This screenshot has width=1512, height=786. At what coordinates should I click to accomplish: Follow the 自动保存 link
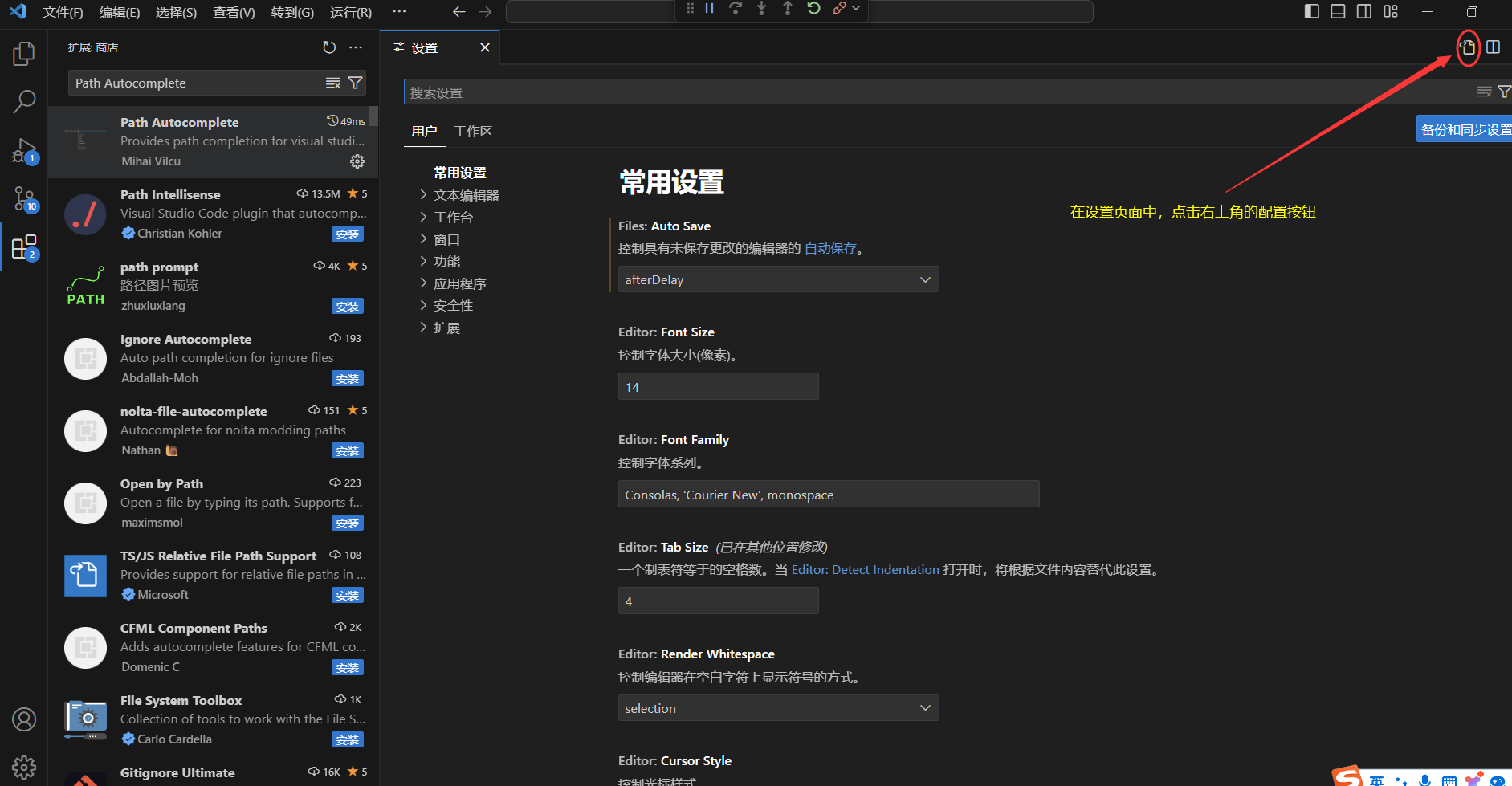pyautogui.click(x=830, y=248)
